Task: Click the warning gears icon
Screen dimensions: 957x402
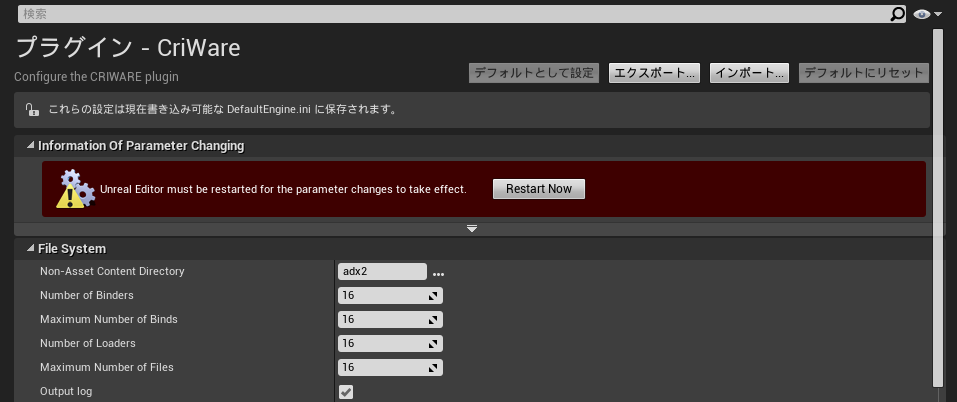Action: pos(76,189)
